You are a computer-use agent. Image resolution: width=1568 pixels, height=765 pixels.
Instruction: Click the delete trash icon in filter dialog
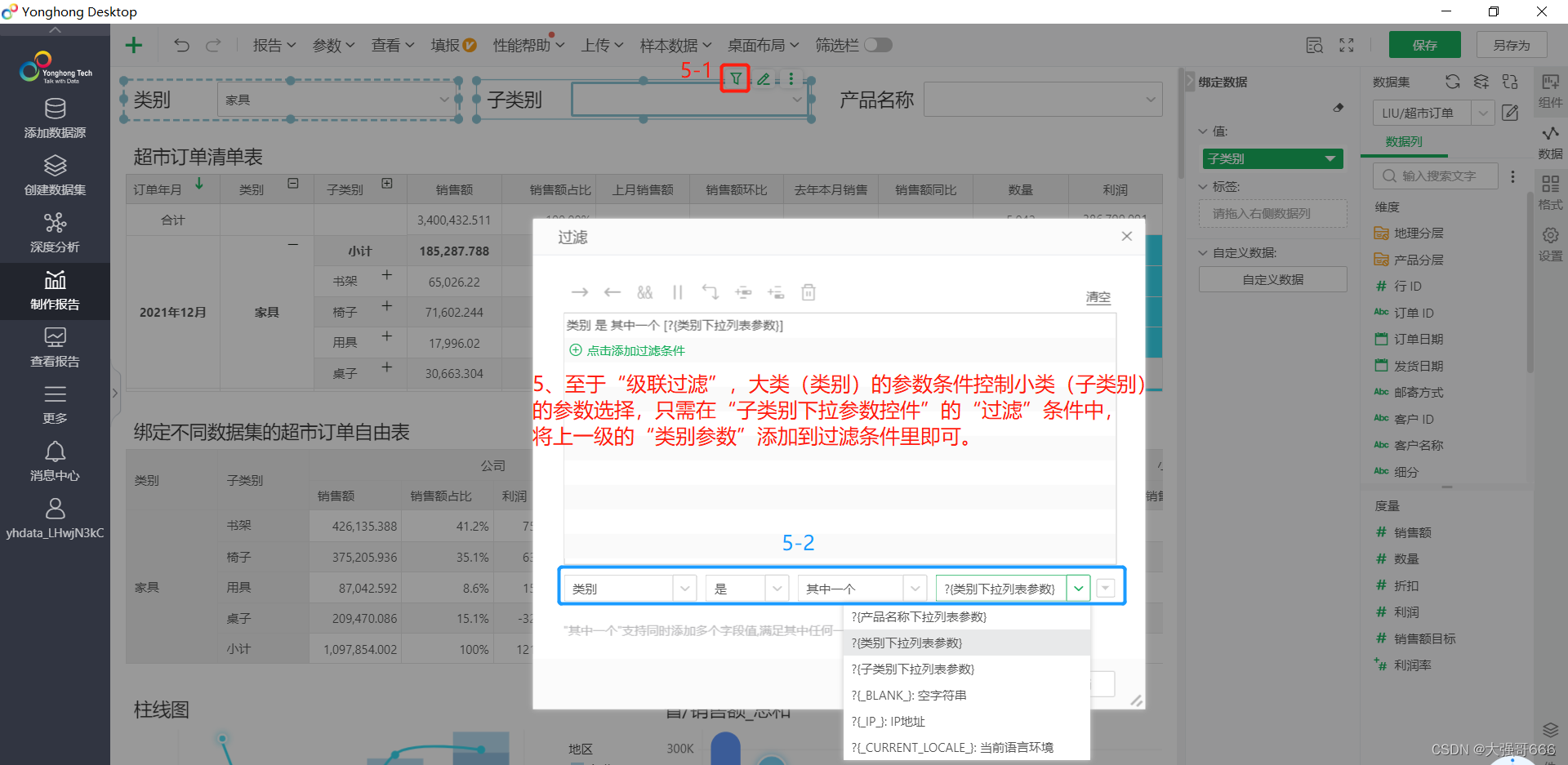pos(808,292)
